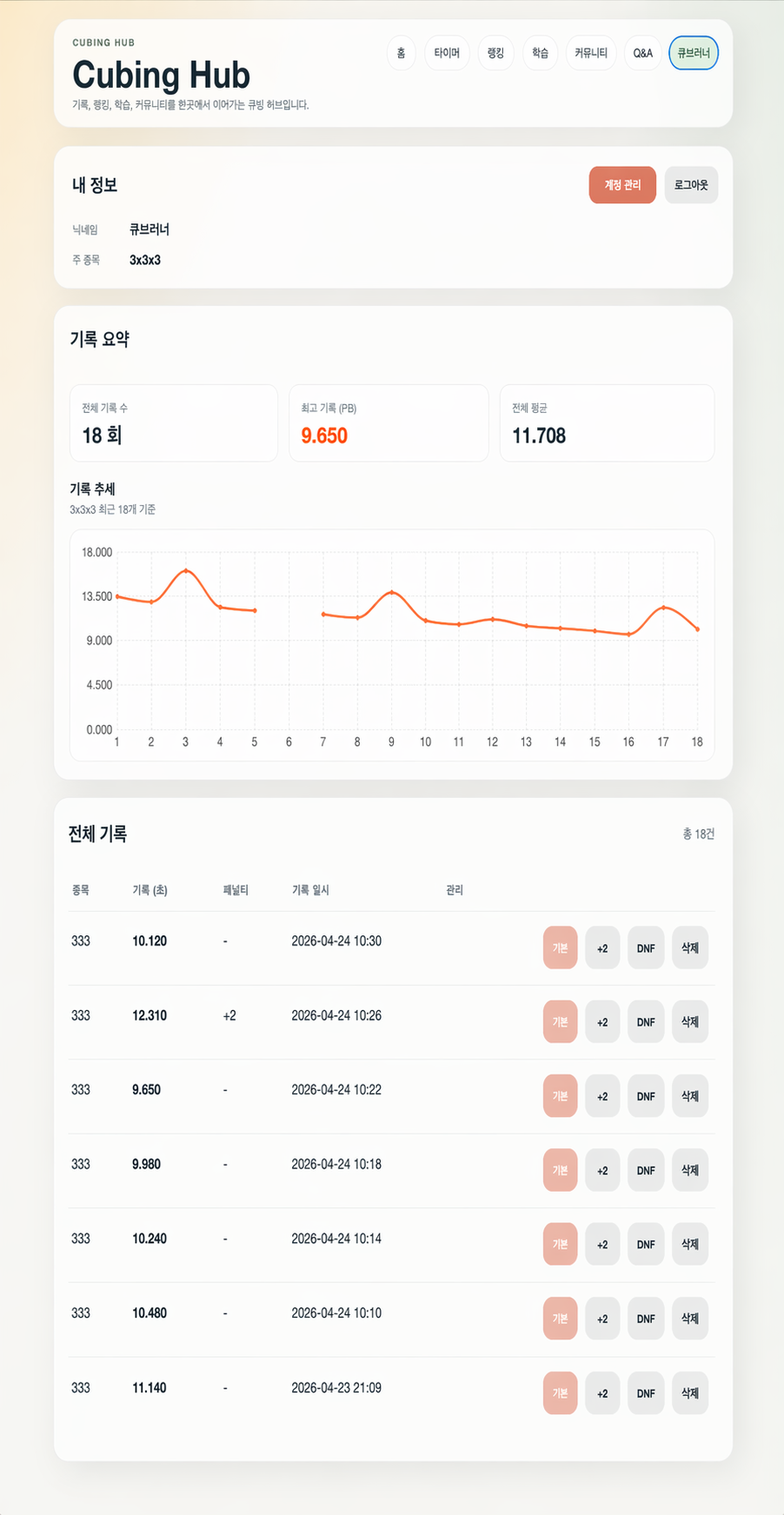Click the 11.708 overall average value
The width and height of the screenshot is (784, 1515).
(539, 436)
